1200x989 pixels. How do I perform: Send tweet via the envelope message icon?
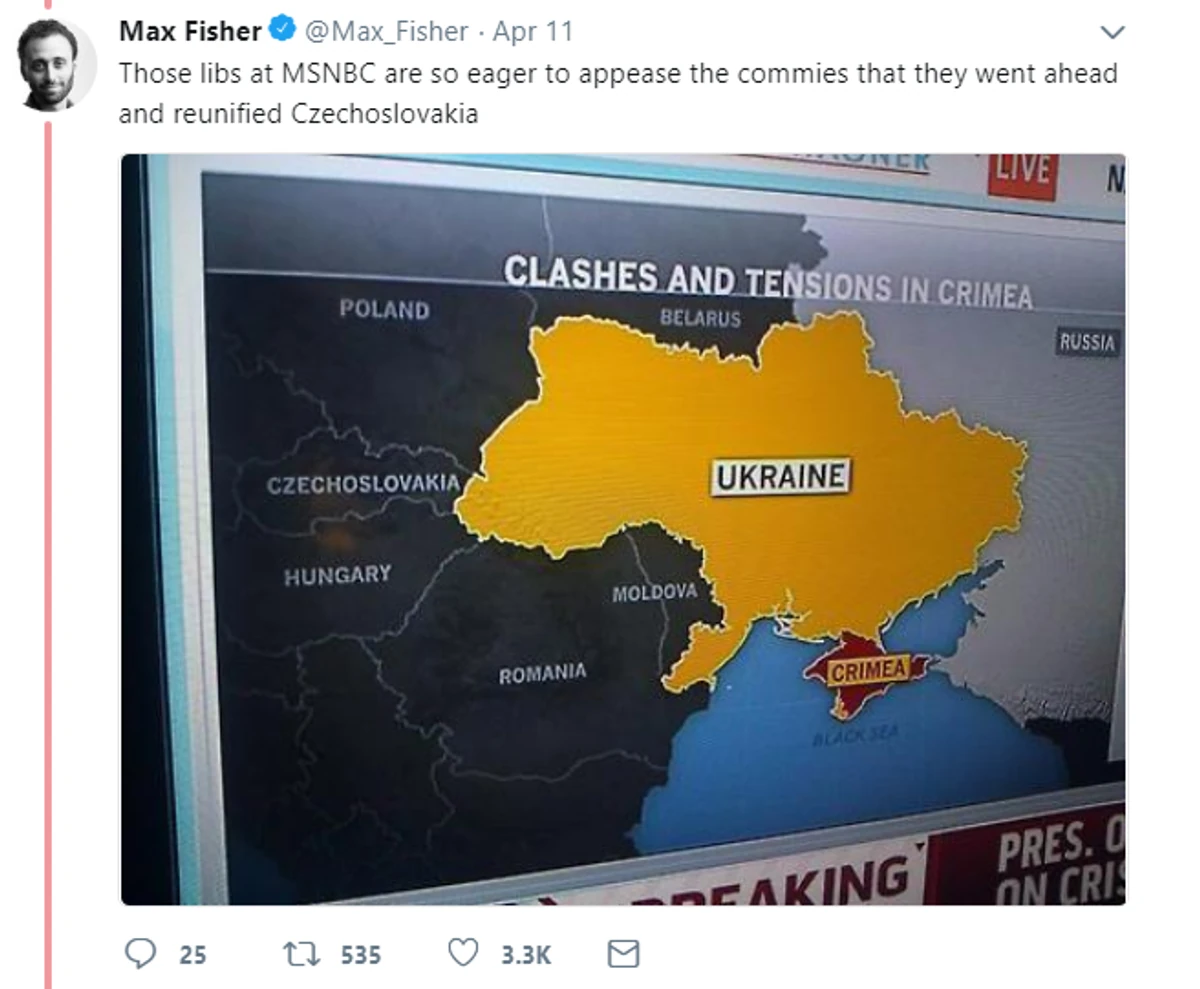coord(623,954)
